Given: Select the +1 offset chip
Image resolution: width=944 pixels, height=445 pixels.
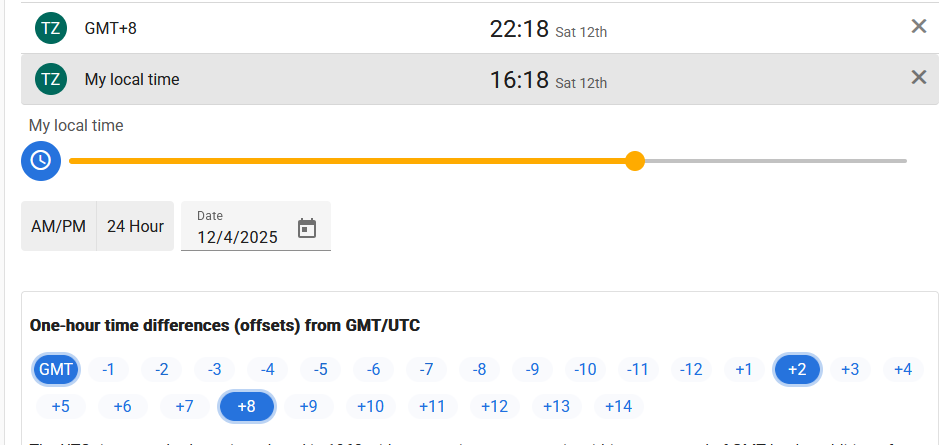Looking at the screenshot, I should pyautogui.click(x=743, y=369).
